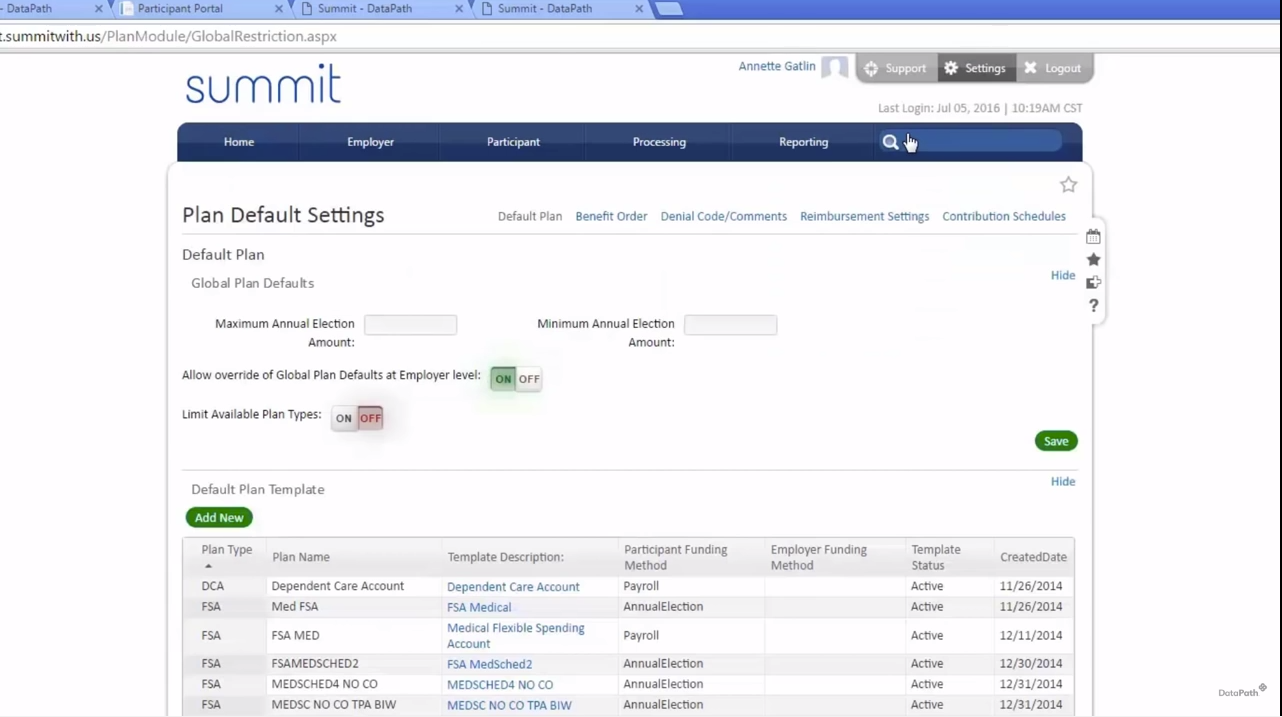Open Medical Flexible Spending Account link
This screenshot has height=717, width=1282.
pos(516,636)
